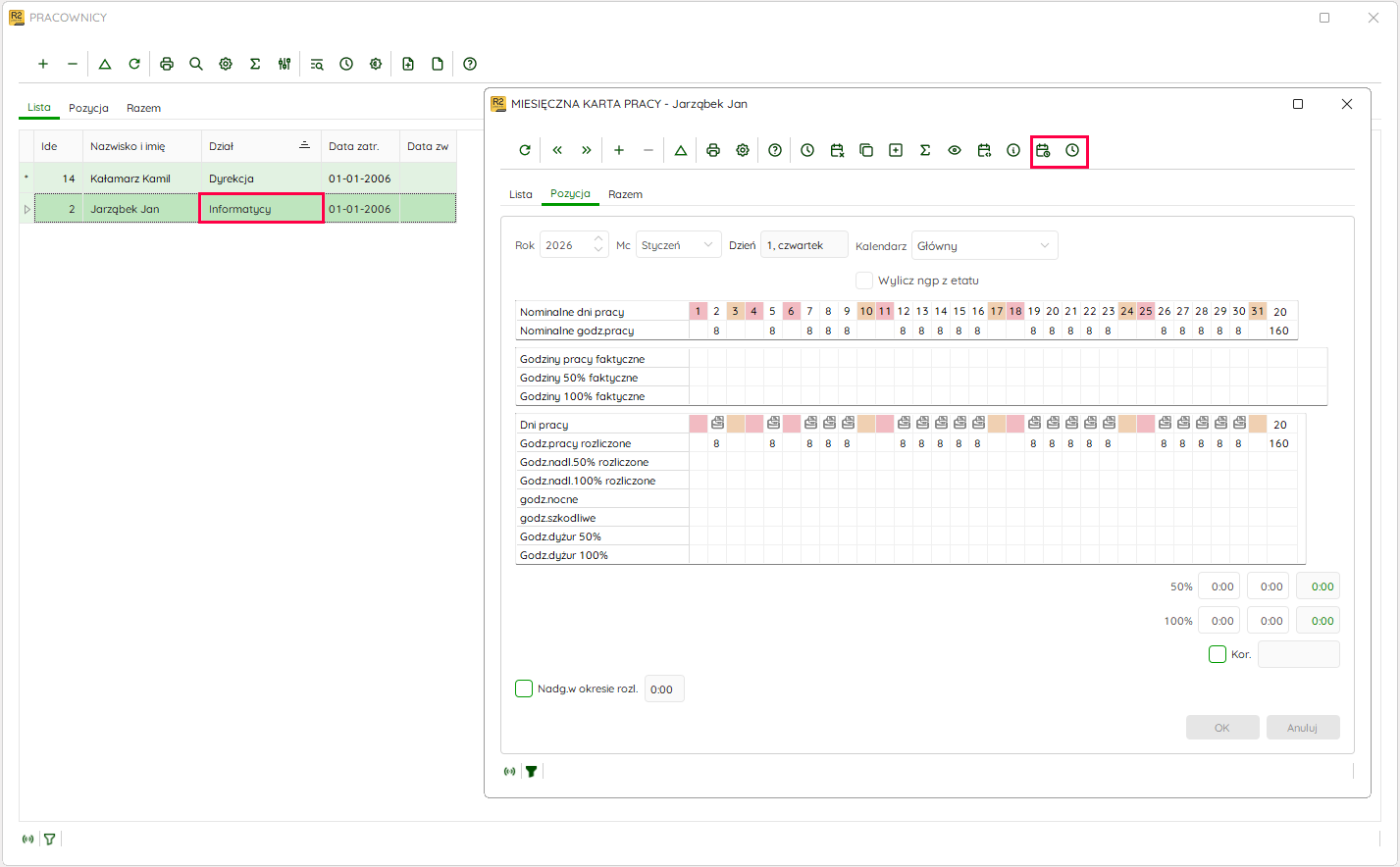The height and width of the screenshot is (867, 1400).
Task: Click the blank document icon in PRACOWNICY toolbar
Action: coord(438,64)
